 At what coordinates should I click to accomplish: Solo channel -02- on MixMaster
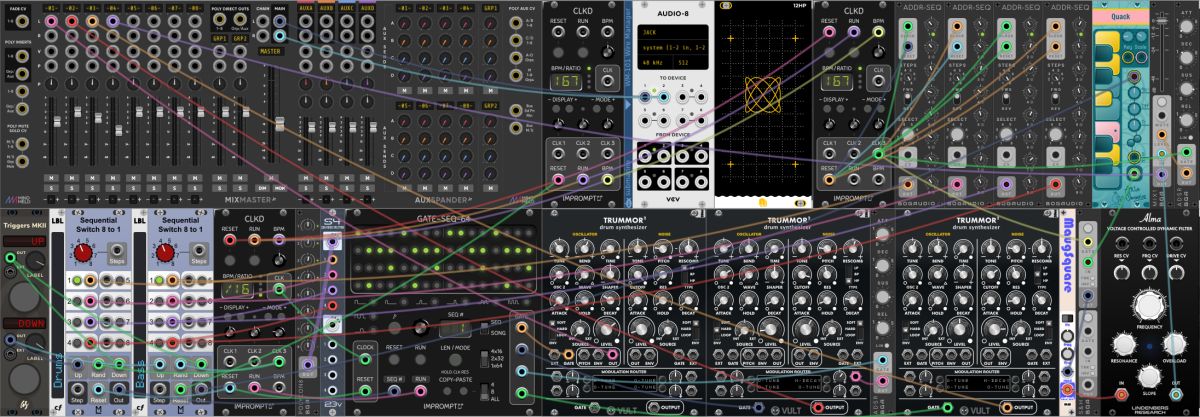tap(70, 186)
